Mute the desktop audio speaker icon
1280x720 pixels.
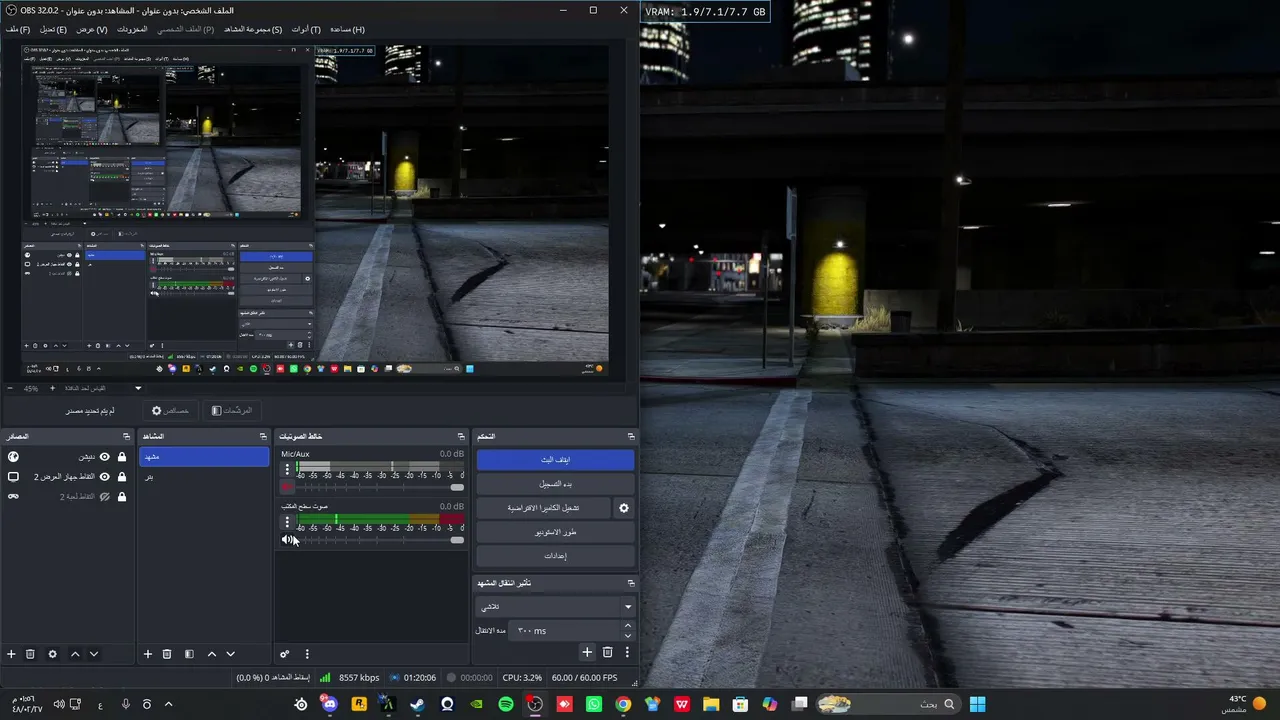point(288,540)
